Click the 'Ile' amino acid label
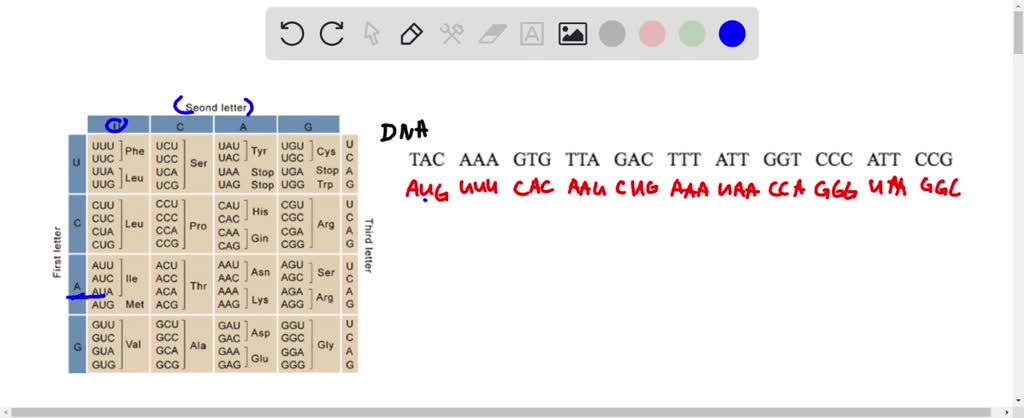 coord(132,278)
